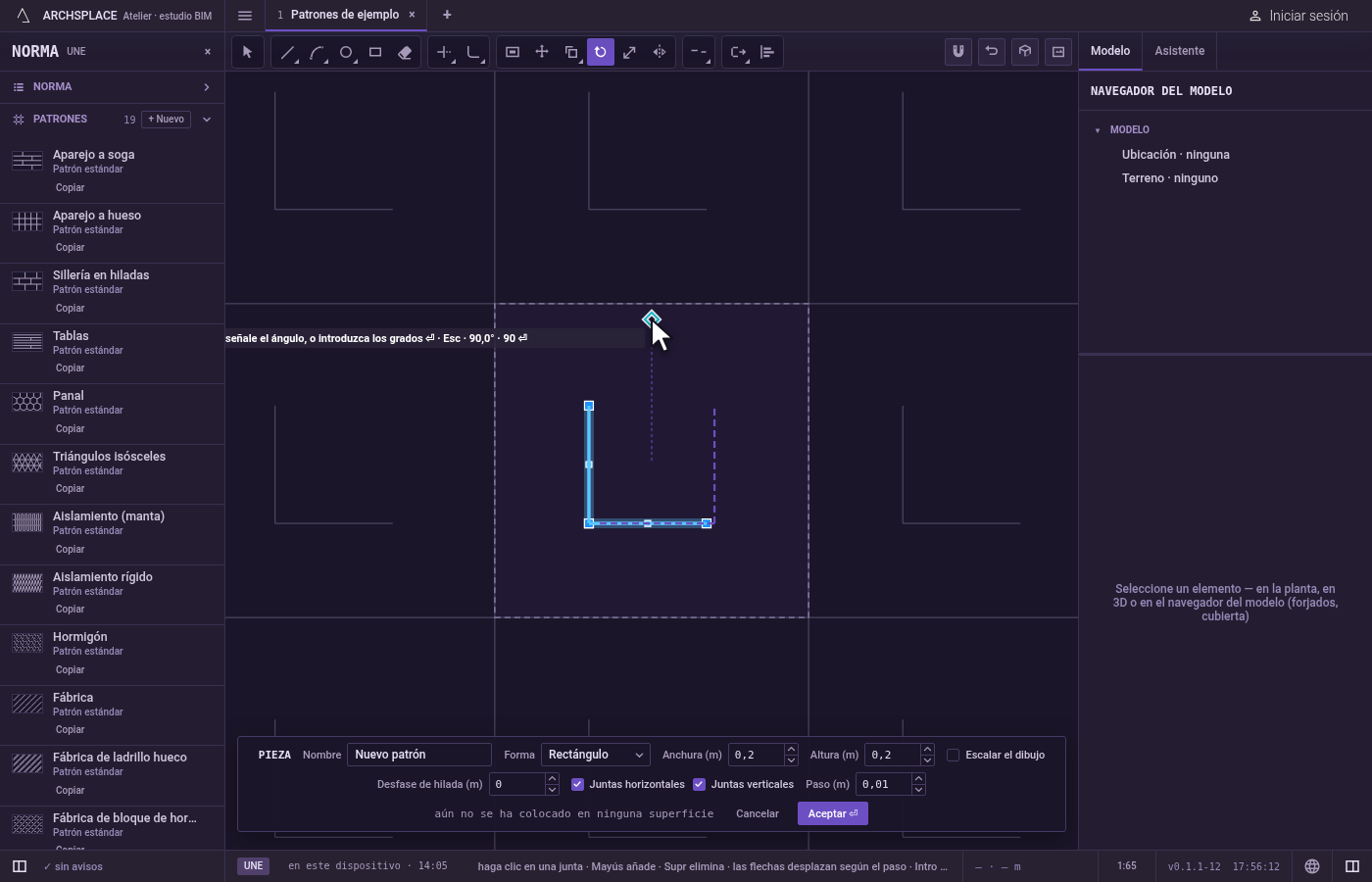Open the Forma dropdown
The image size is (1372, 882).
[x=595, y=755]
